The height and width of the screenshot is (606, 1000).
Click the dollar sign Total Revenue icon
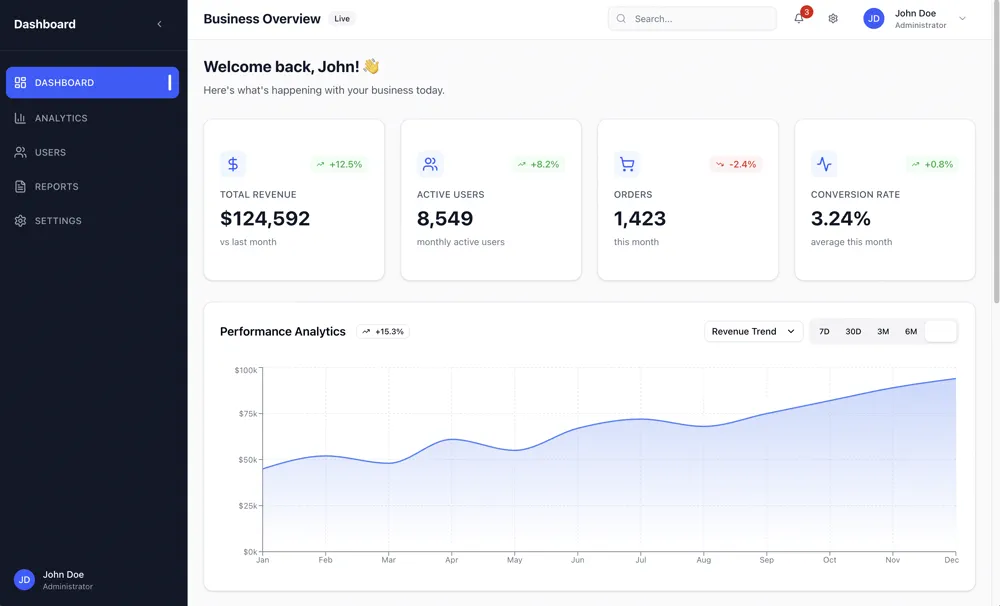point(233,164)
